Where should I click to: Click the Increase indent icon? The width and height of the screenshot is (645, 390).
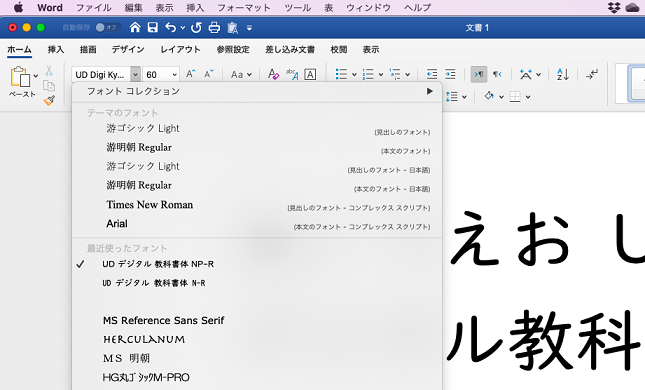450,74
